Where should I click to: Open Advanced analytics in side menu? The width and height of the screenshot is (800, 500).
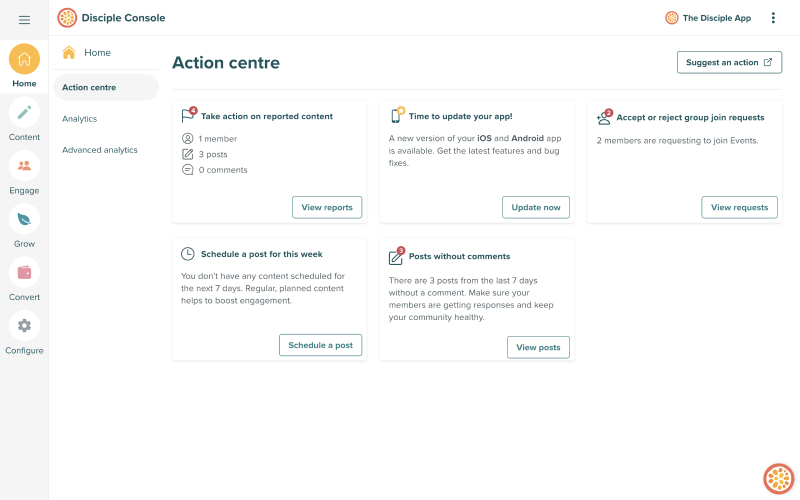pyautogui.click(x=100, y=150)
